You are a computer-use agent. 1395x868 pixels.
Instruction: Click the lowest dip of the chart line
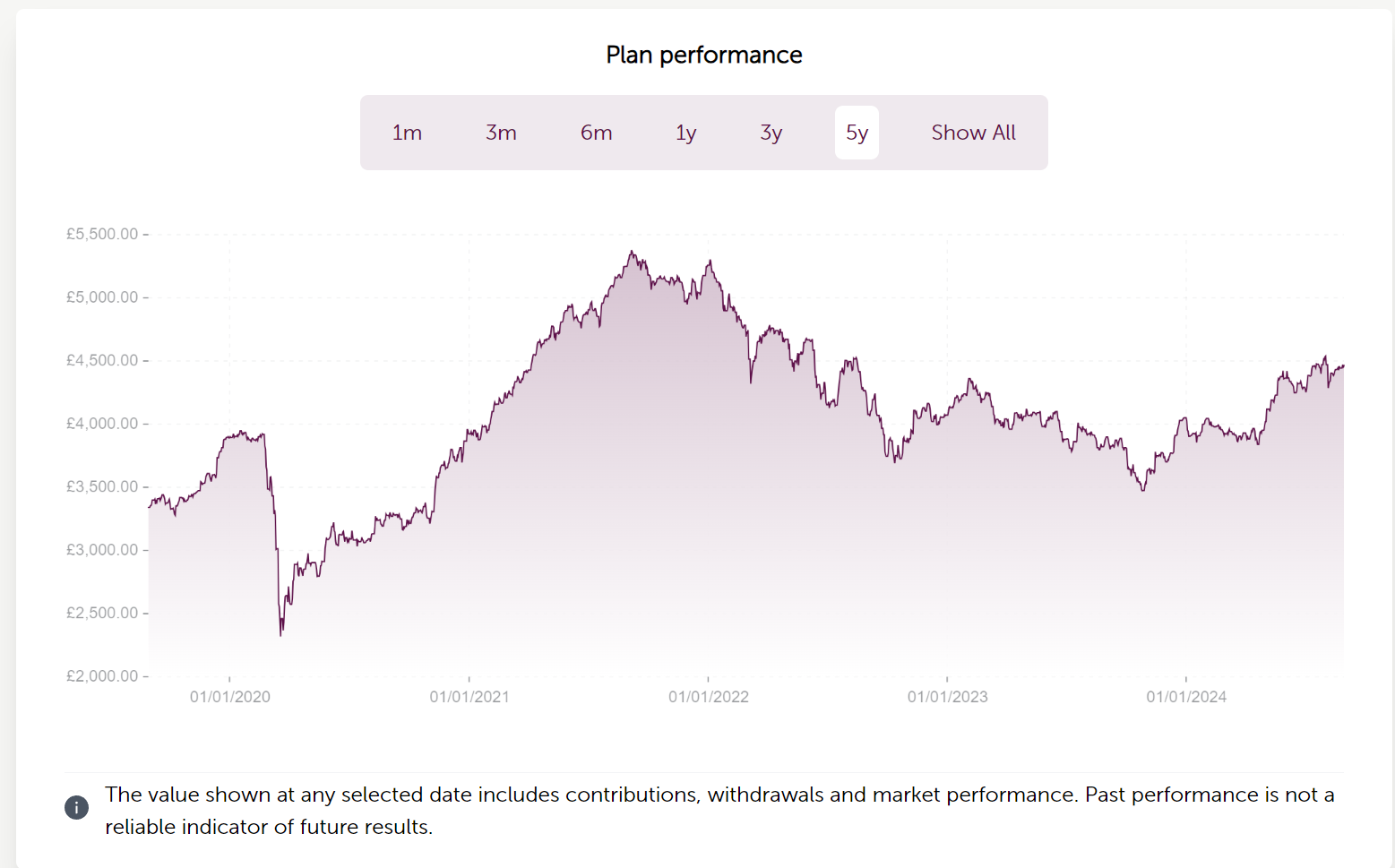click(x=280, y=634)
